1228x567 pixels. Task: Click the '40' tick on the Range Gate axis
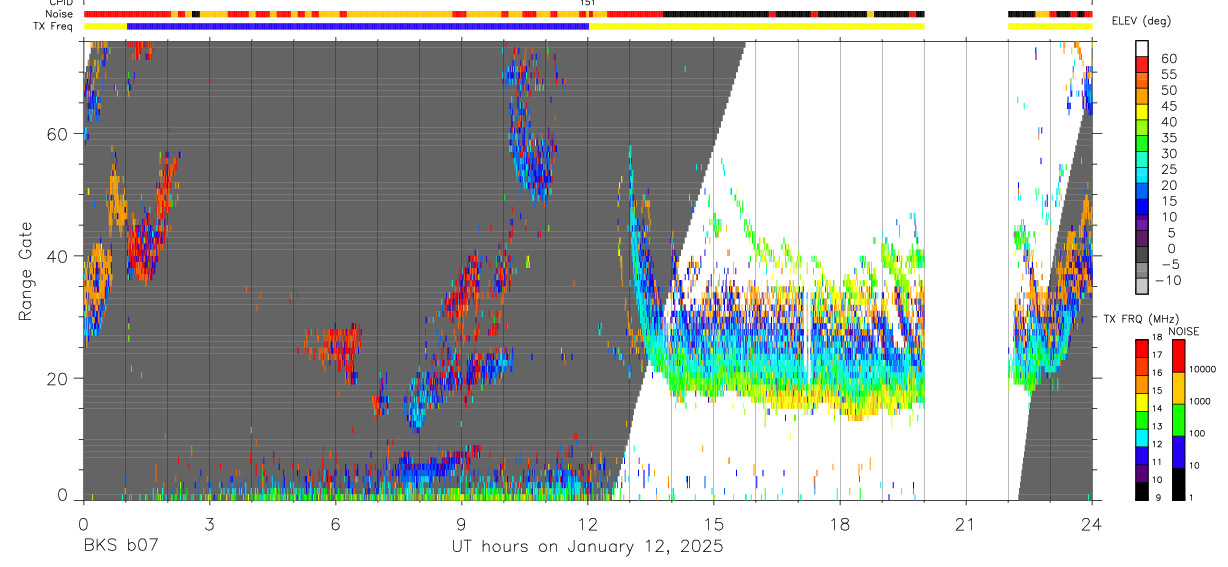pyautogui.click(x=58, y=256)
